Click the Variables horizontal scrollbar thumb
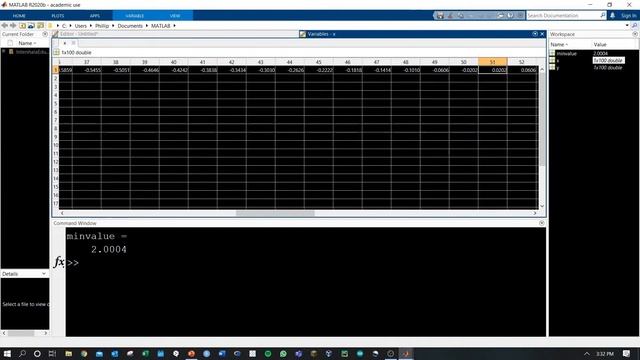 tap(275, 213)
